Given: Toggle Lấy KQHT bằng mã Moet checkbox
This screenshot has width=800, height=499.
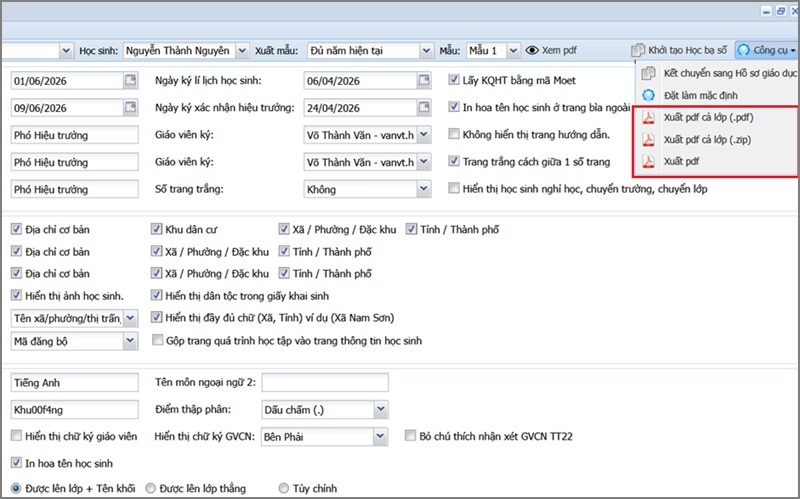Looking at the screenshot, I should click(454, 80).
